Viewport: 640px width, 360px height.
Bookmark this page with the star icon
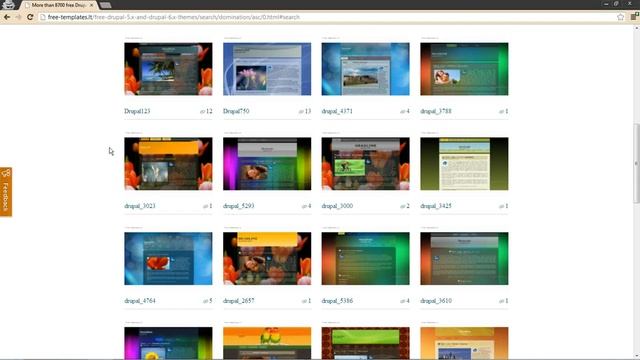[620, 17]
